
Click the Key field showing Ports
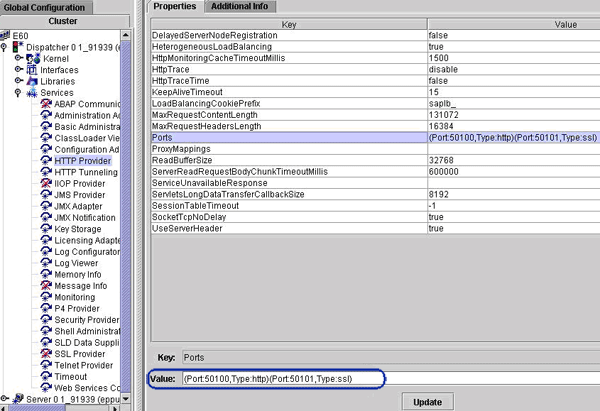(x=391, y=357)
